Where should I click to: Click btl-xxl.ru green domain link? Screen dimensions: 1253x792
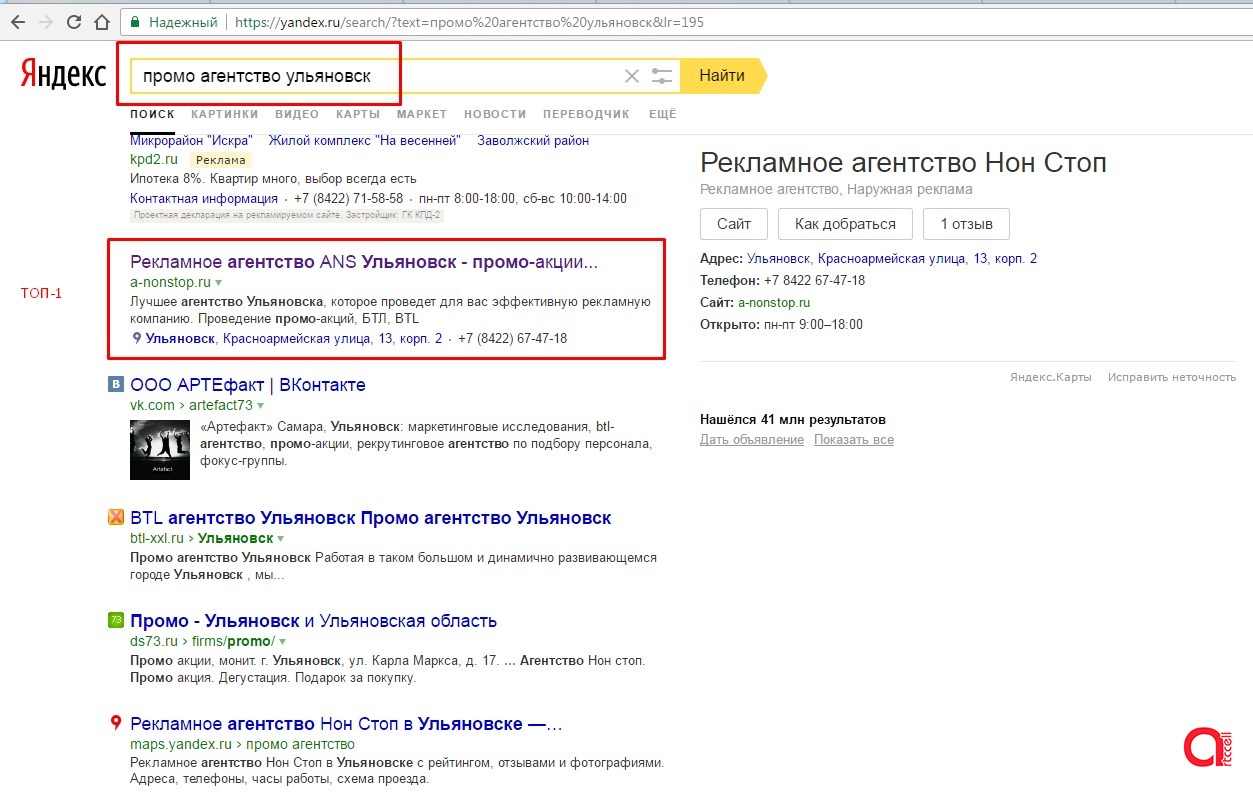(x=157, y=539)
